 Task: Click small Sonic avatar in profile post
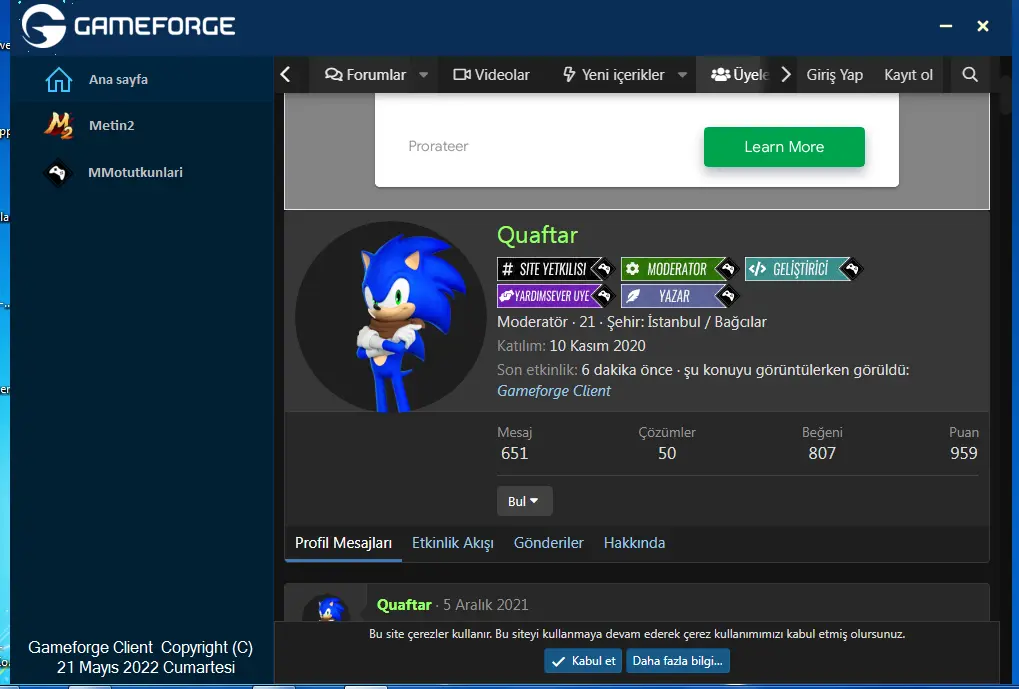[326, 609]
